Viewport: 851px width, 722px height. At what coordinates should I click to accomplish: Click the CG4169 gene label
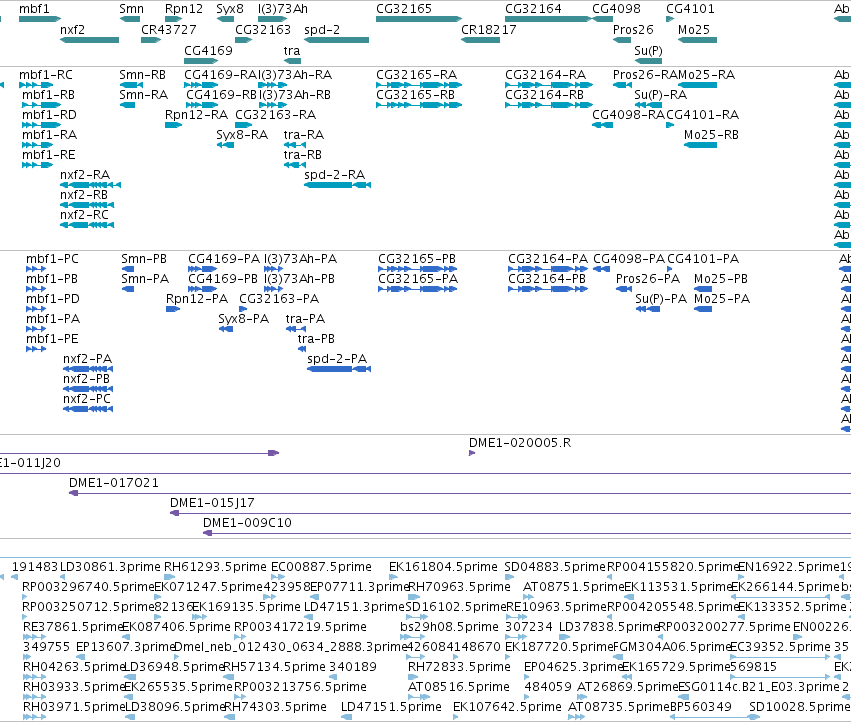point(208,50)
